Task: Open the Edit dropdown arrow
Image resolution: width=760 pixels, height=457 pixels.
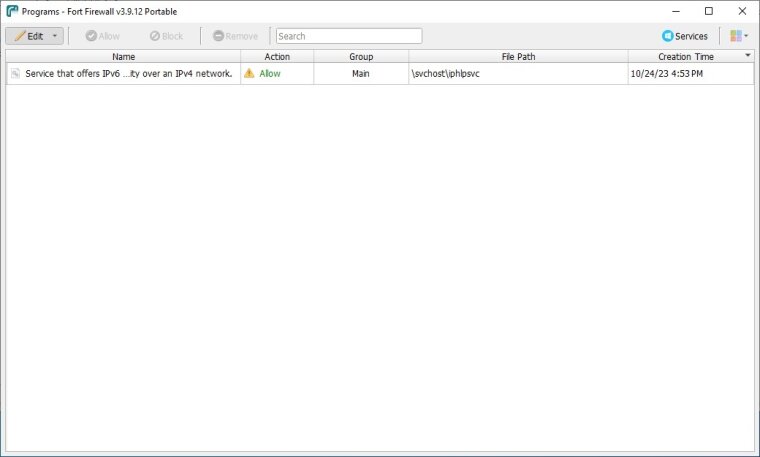Action: click(x=55, y=36)
